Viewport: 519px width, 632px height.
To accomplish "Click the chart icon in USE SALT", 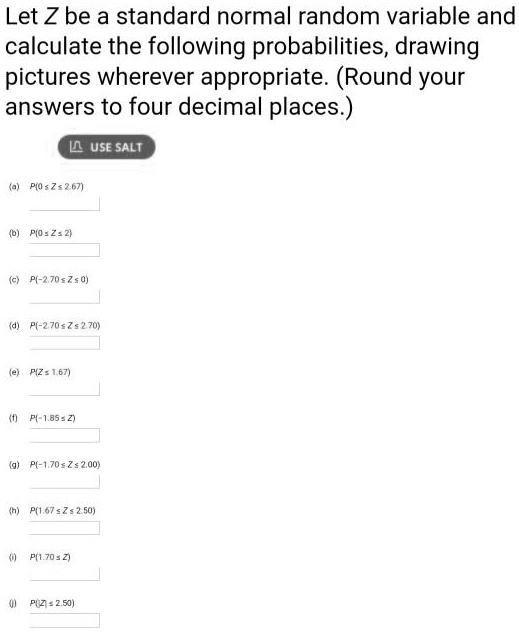I will (x=76, y=147).
